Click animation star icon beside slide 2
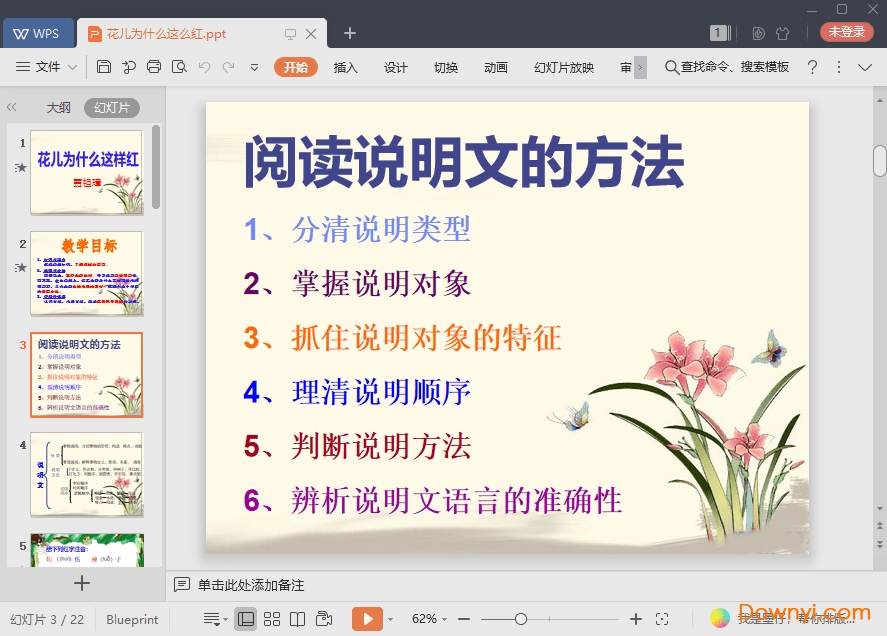This screenshot has height=636, width=887. coord(21,267)
